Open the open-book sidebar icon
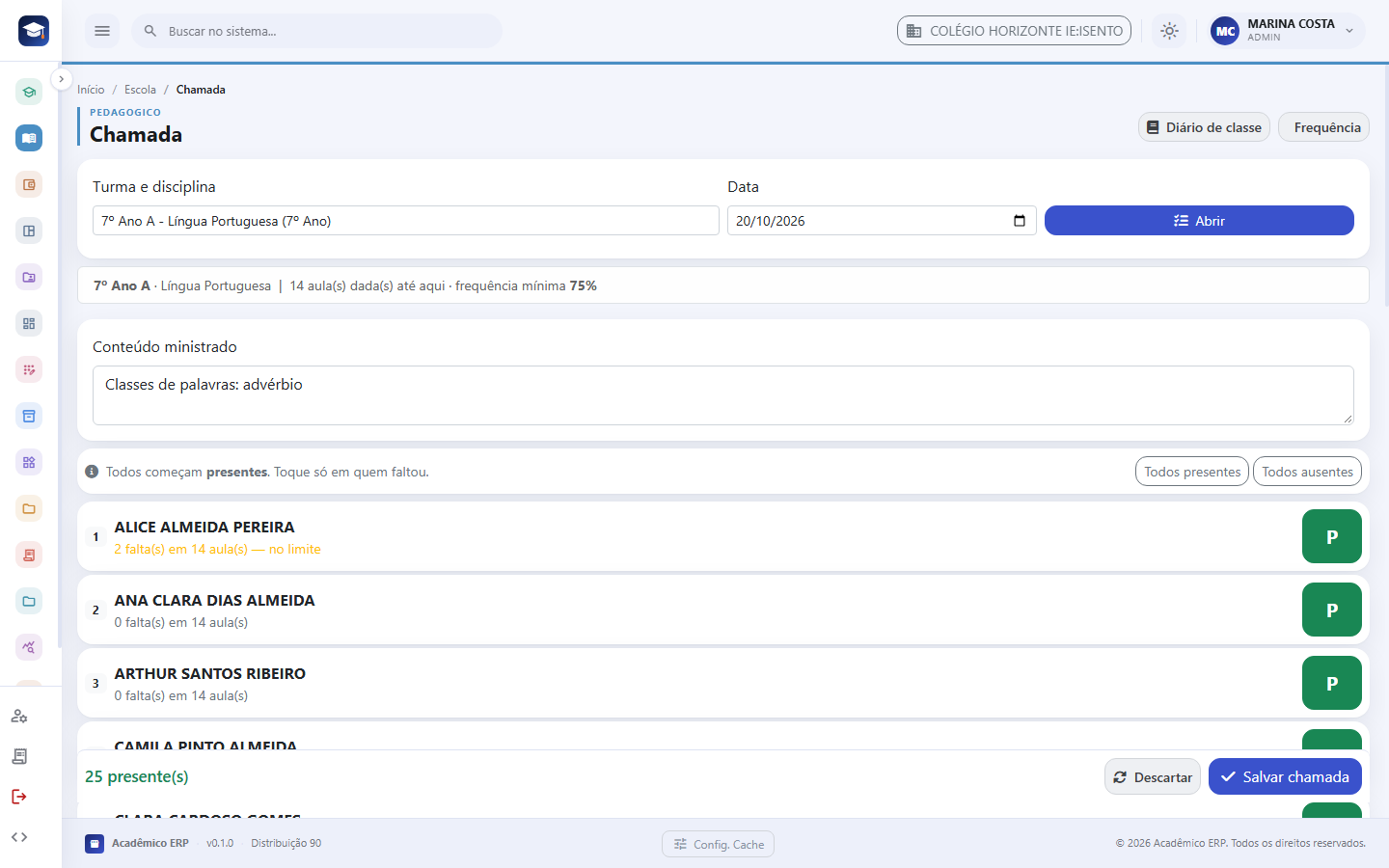This screenshot has width=1389, height=868. (x=29, y=138)
